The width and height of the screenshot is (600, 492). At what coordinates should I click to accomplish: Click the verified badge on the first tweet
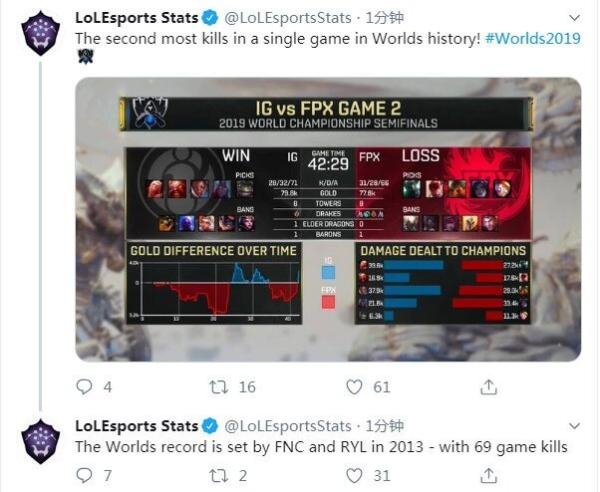(x=210, y=18)
